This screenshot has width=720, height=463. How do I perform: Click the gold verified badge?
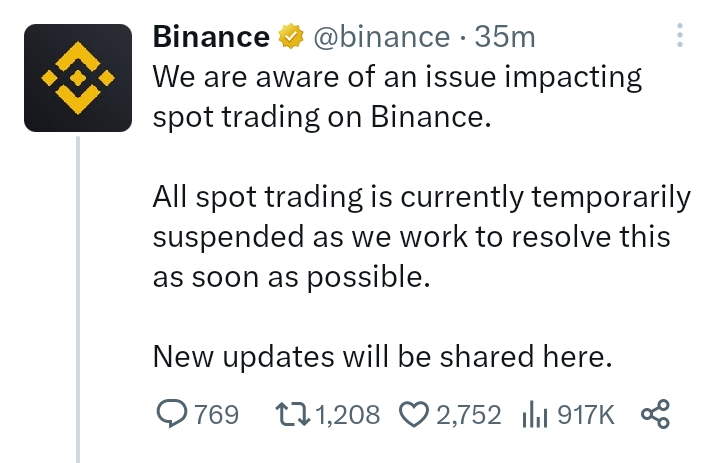point(291,37)
